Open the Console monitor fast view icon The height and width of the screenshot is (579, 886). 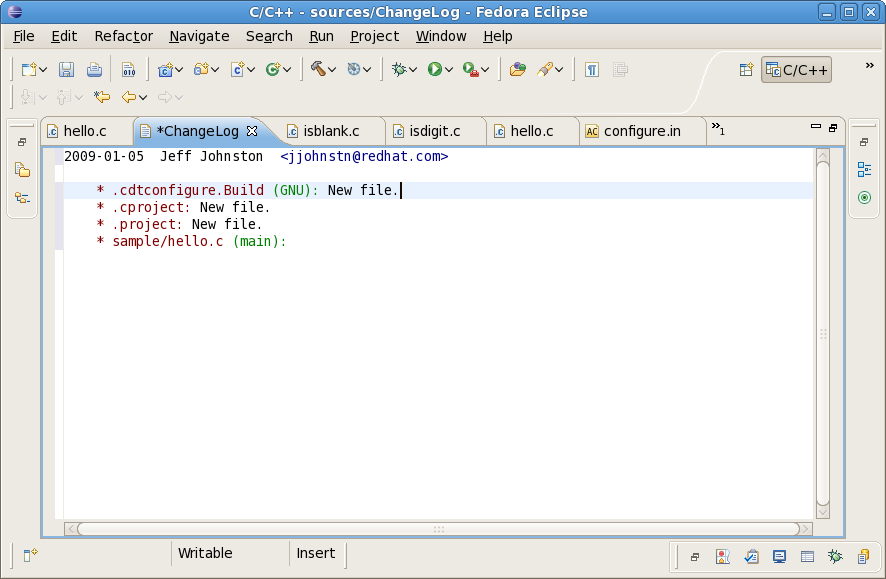click(x=779, y=556)
